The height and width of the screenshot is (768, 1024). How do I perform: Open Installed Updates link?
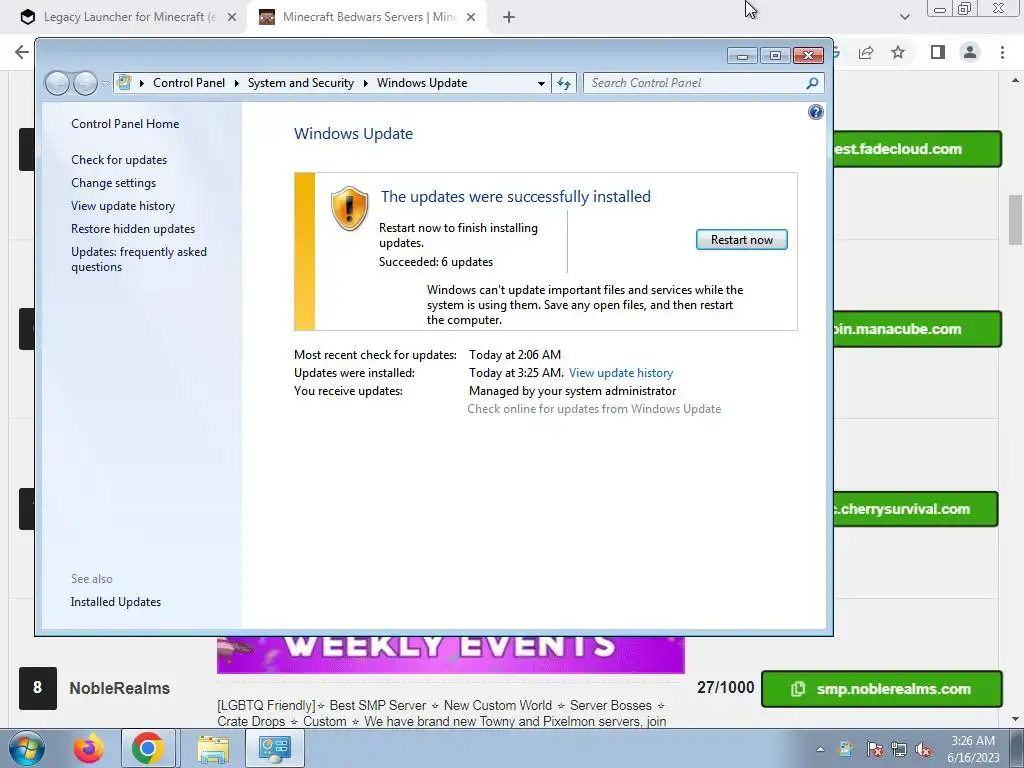pos(116,601)
